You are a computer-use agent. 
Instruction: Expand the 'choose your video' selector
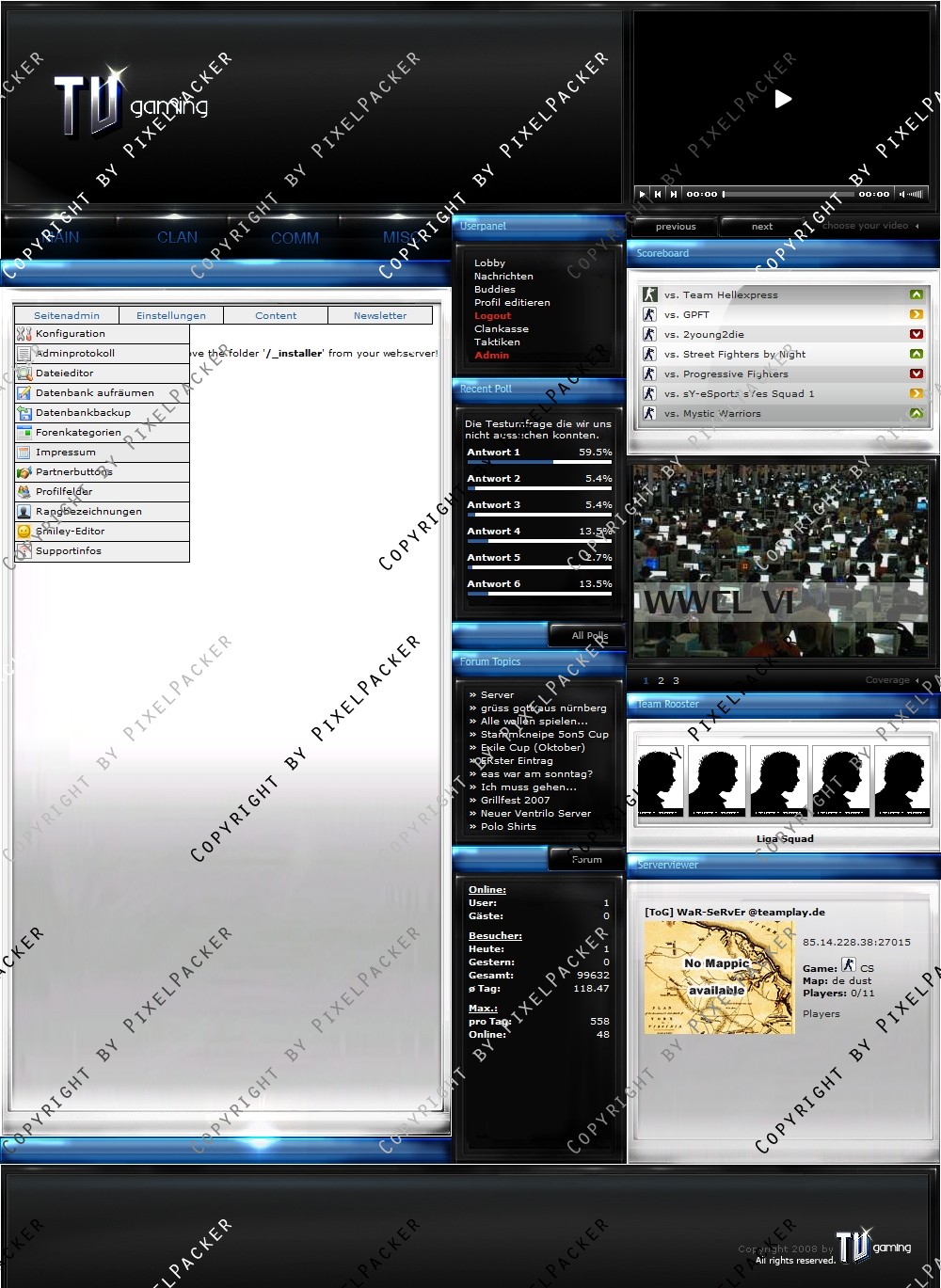[x=917, y=226]
